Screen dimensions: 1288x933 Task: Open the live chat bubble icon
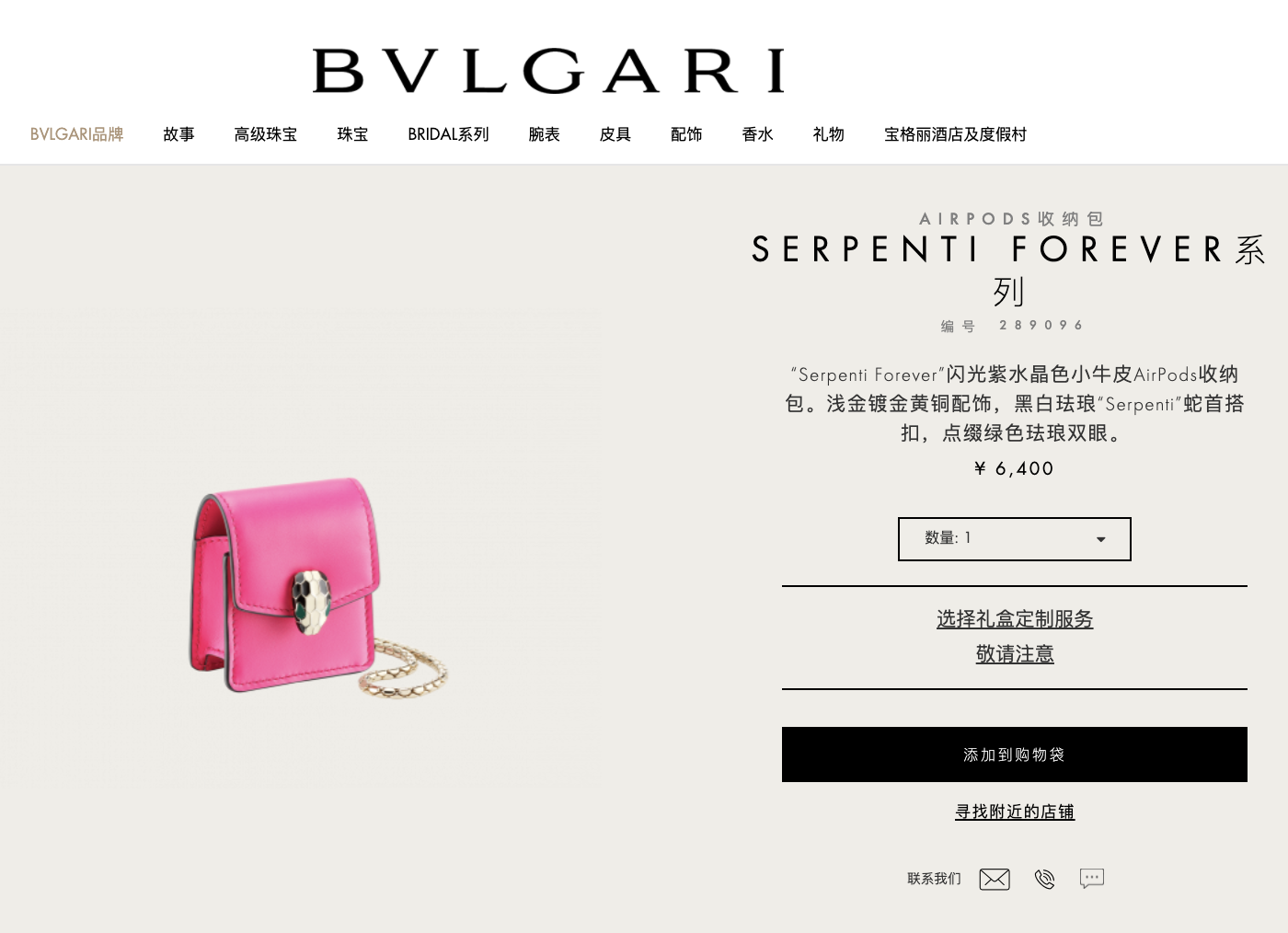click(x=1092, y=879)
